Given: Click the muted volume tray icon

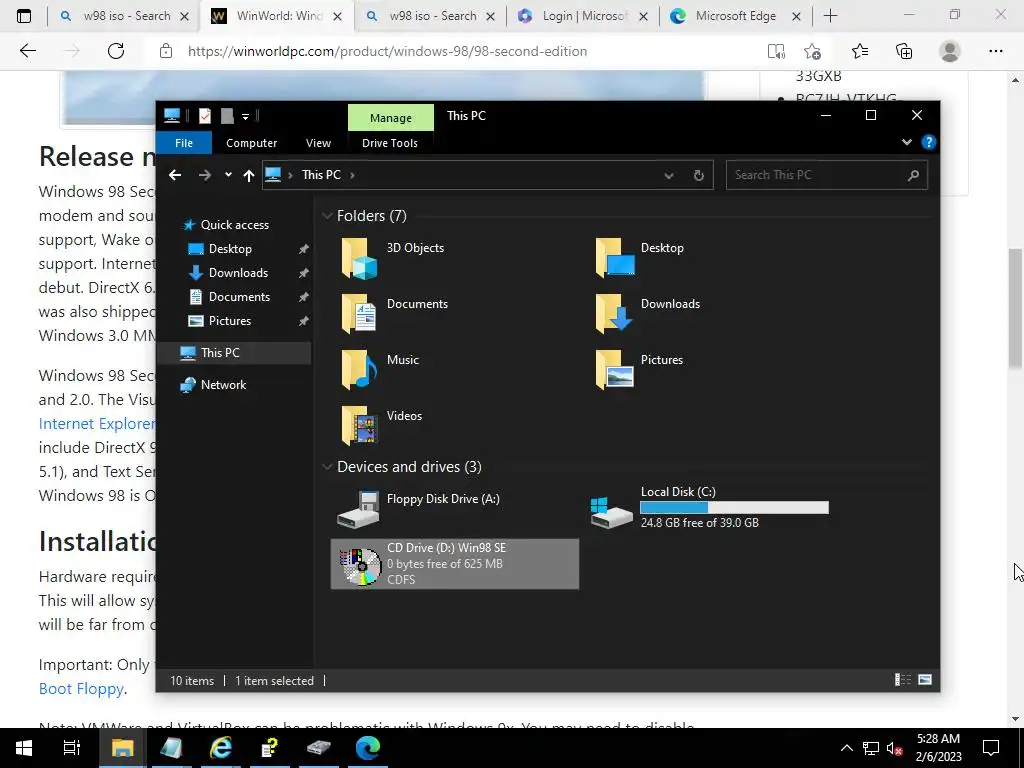Looking at the screenshot, I should 894,748.
